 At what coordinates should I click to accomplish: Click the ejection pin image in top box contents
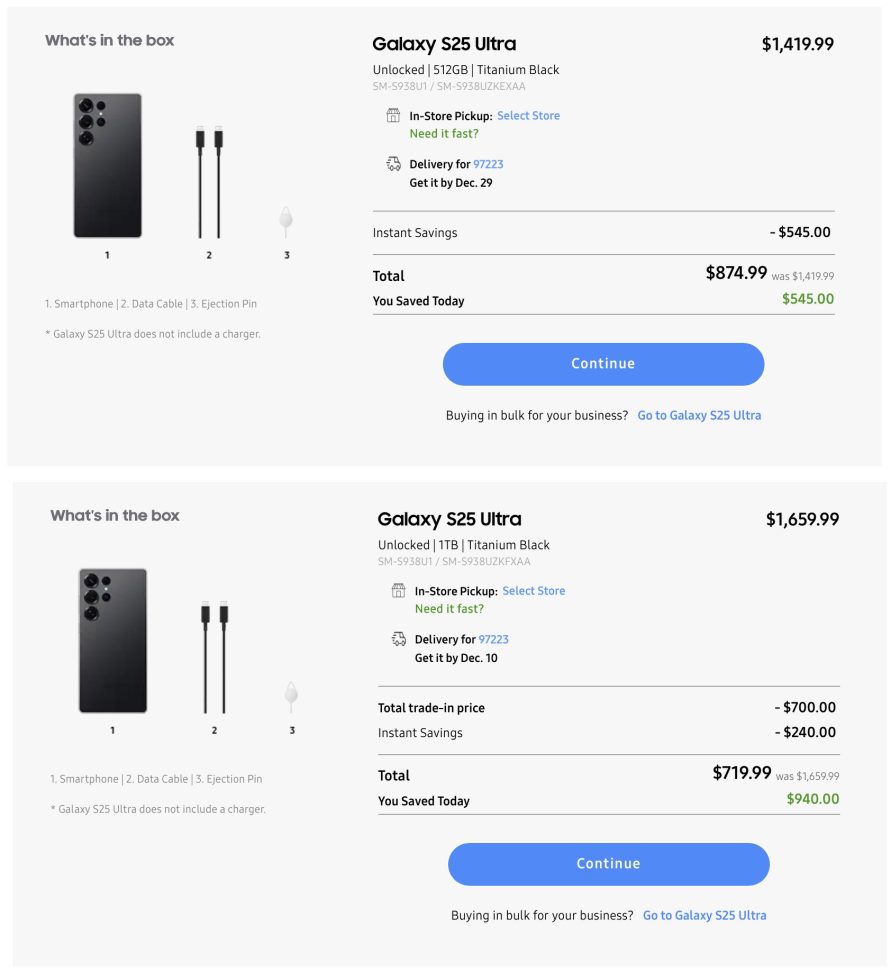(286, 220)
